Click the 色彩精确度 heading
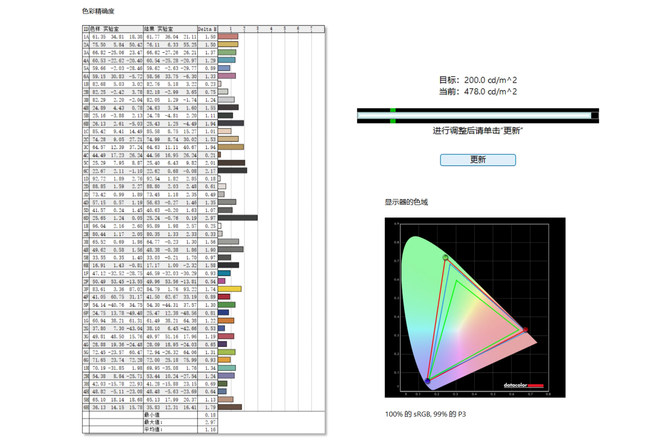 (98, 11)
